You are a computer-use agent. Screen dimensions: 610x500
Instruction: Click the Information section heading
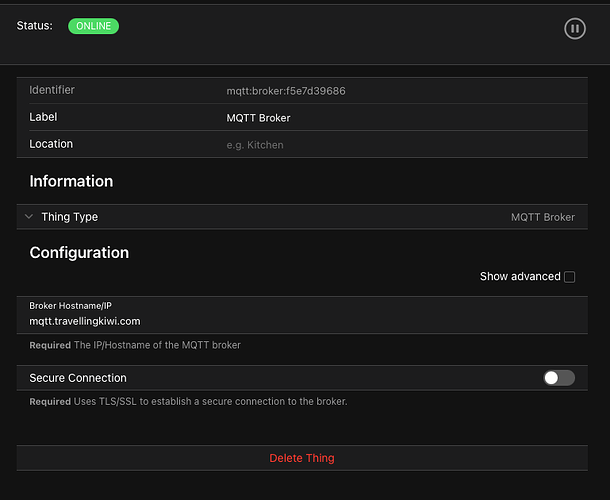(71, 181)
